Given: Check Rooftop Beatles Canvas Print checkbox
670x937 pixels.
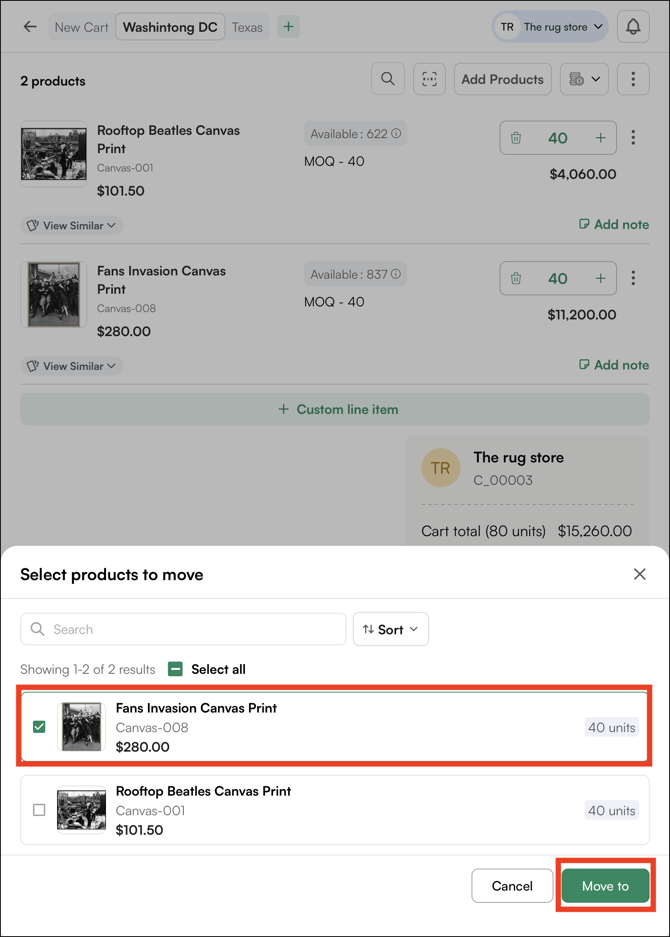Looking at the screenshot, I should 39,810.
